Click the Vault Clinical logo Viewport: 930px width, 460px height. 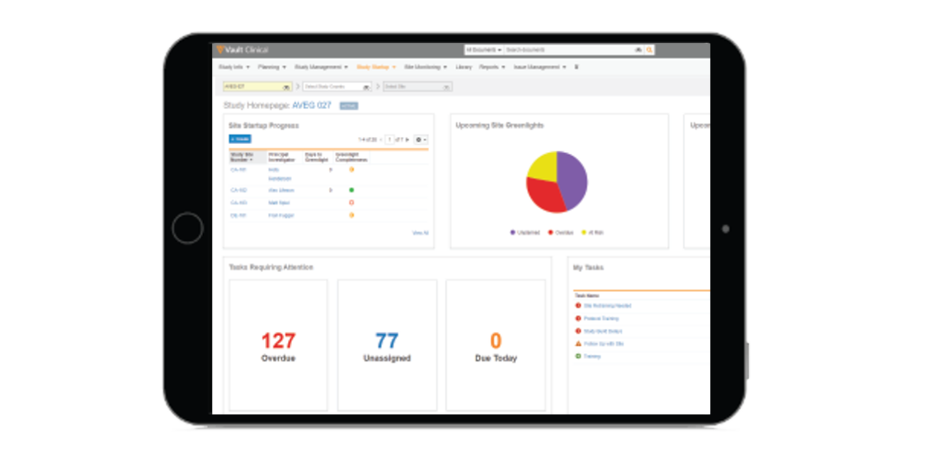coord(241,50)
